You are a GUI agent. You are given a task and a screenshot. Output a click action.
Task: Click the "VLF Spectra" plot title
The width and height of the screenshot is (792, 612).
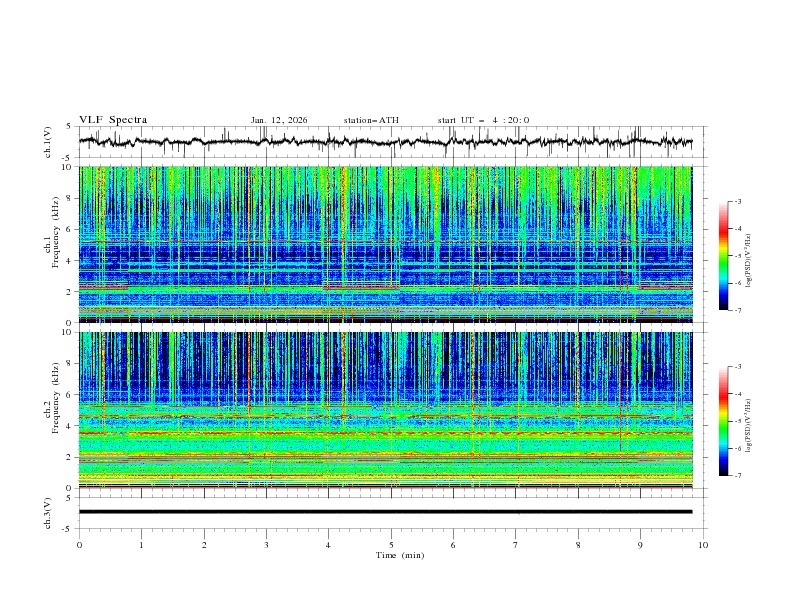click(x=113, y=120)
